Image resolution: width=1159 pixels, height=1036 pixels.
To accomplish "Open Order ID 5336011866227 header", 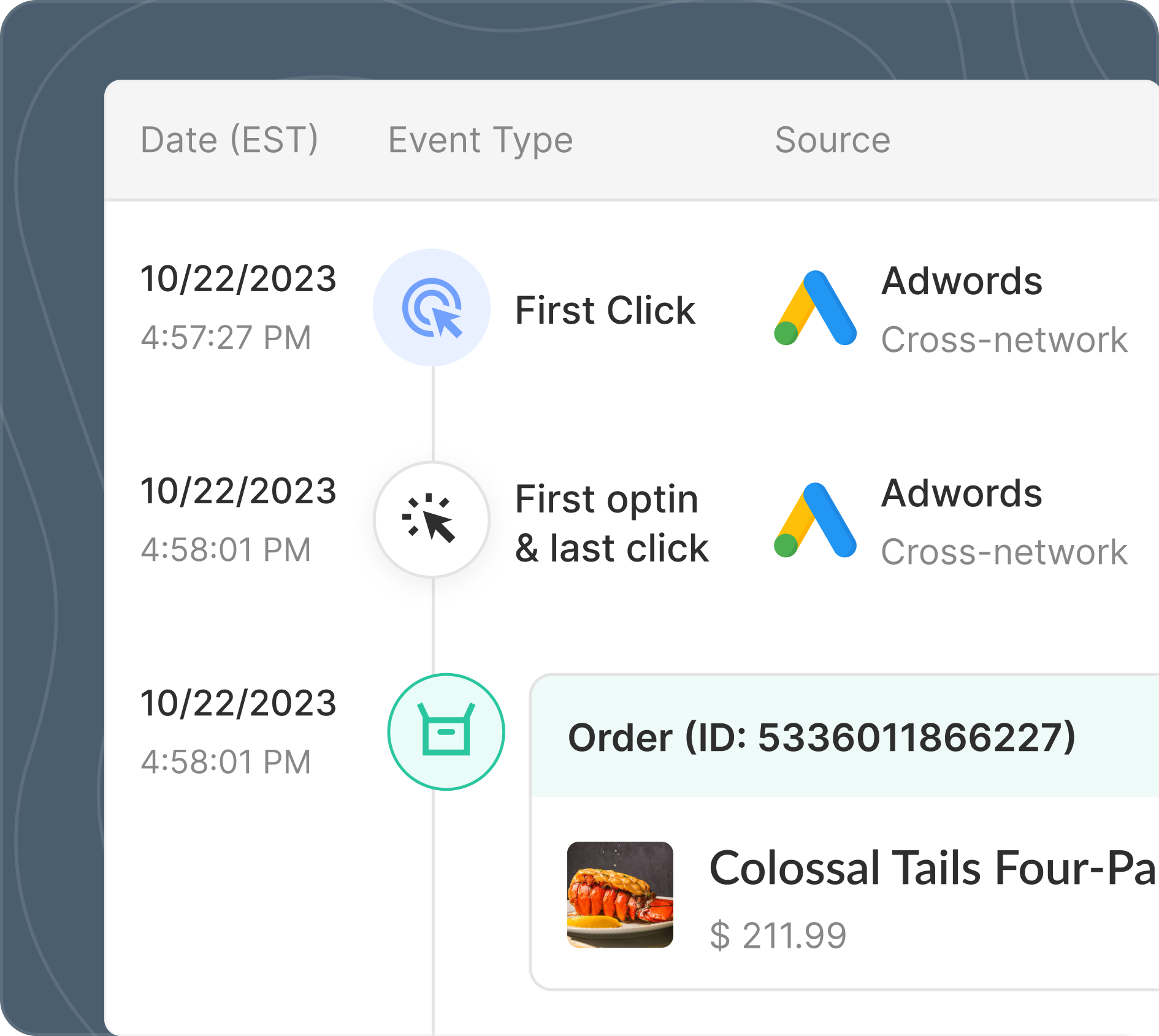I will 822,737.
